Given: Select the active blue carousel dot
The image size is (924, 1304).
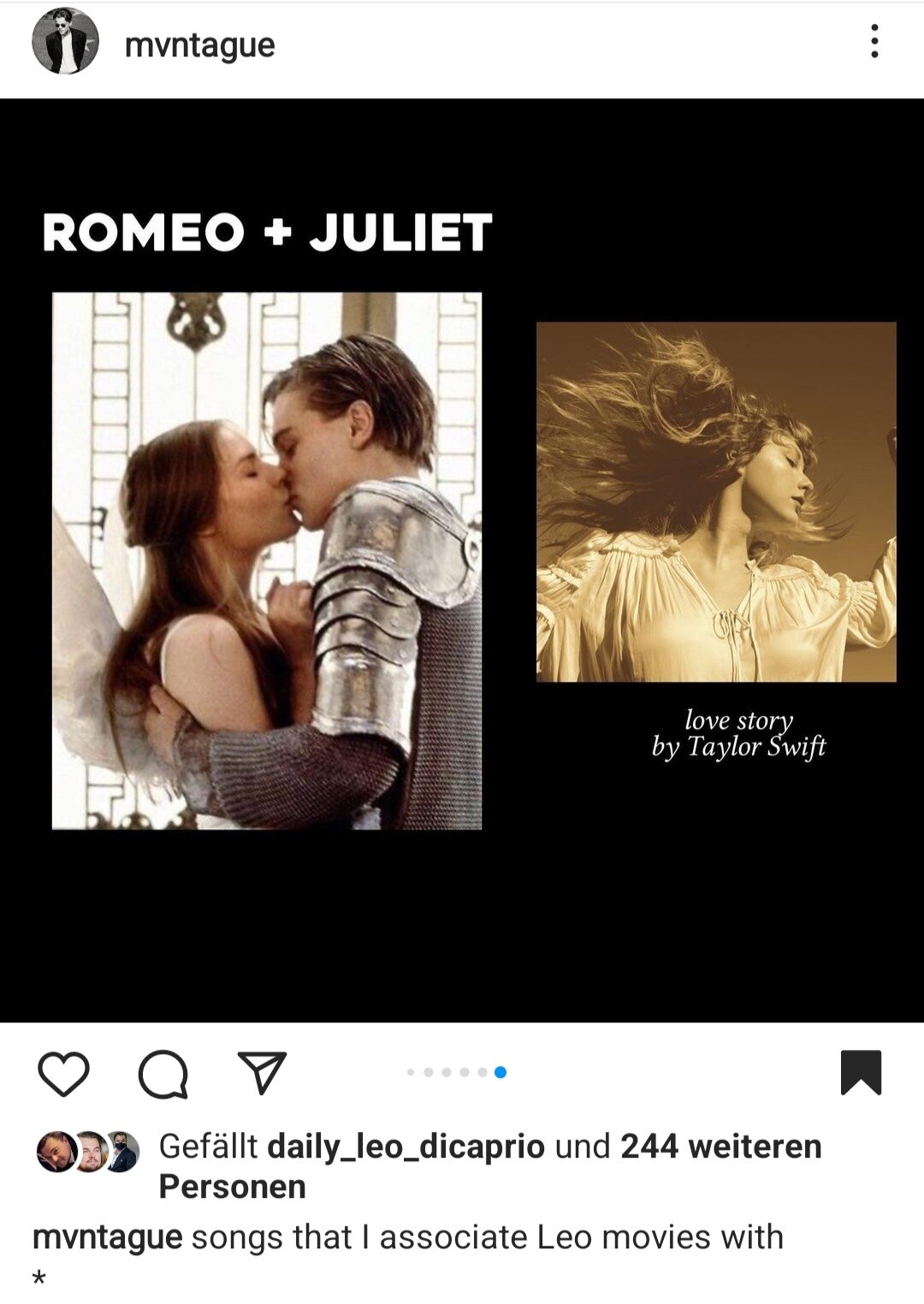Looking at the screenshot, I should click(x=500, y=1072).
